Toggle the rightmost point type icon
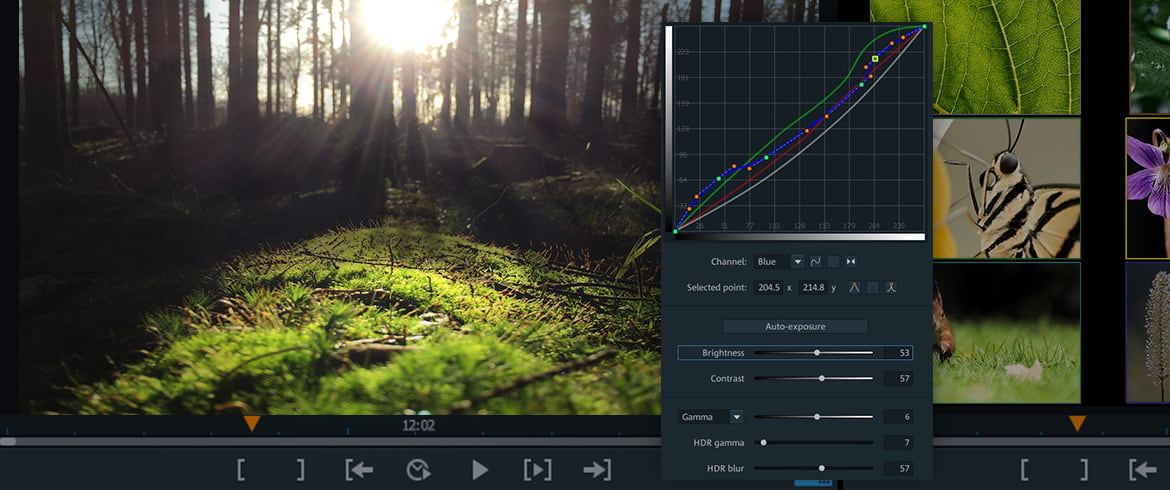Image resolution: width=1170 pixels, height=490 pixels. pyautogui.click(x=890, y=288)
